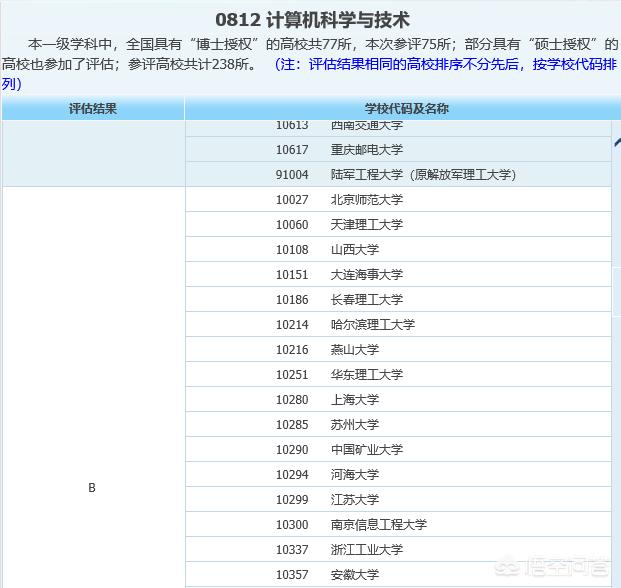This screenshot has width=621, height=588.
Task: Click the row 10280 上海大学
Action: pyautogui.click(x=398, y=399)
